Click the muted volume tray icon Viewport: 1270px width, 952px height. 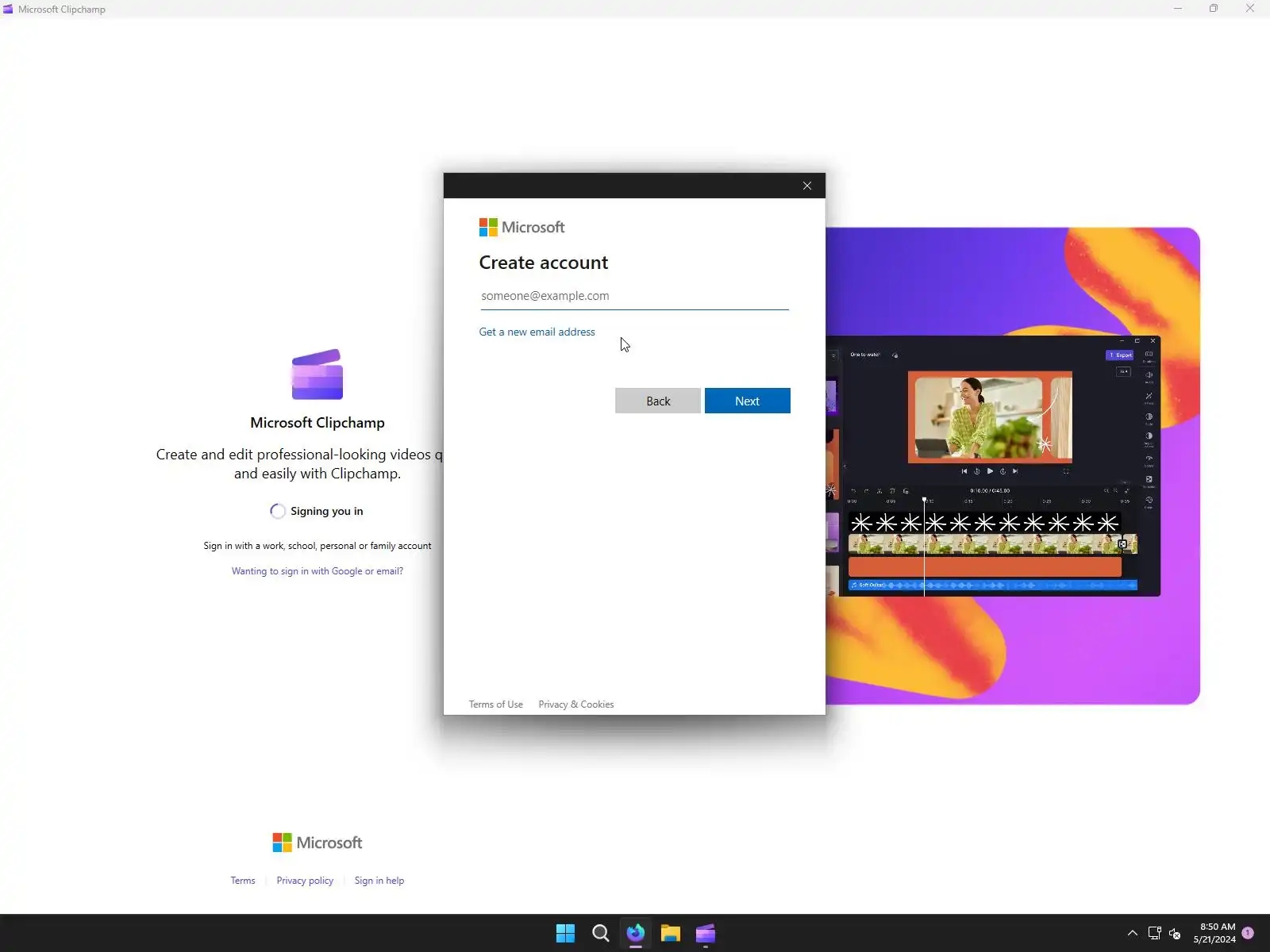(1176, 934)
